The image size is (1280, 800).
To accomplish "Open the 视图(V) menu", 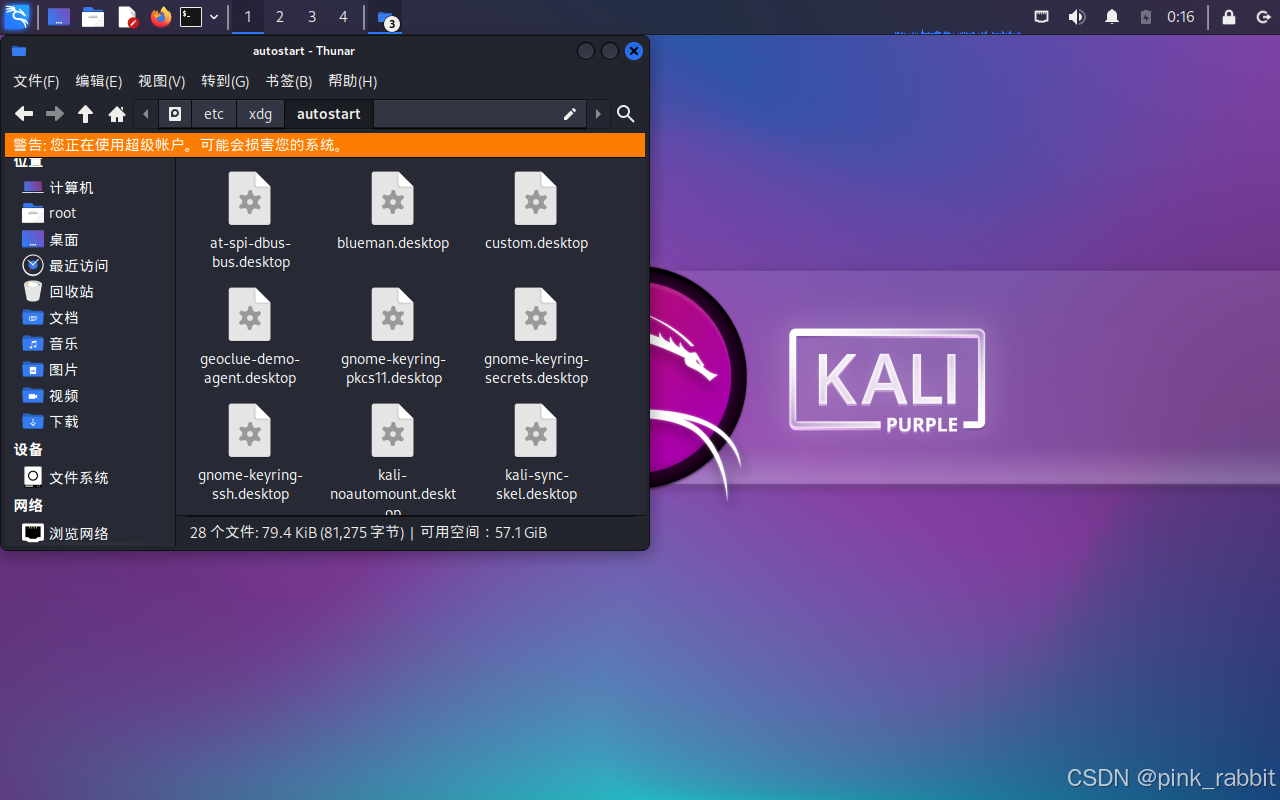I will coord(162,81).
